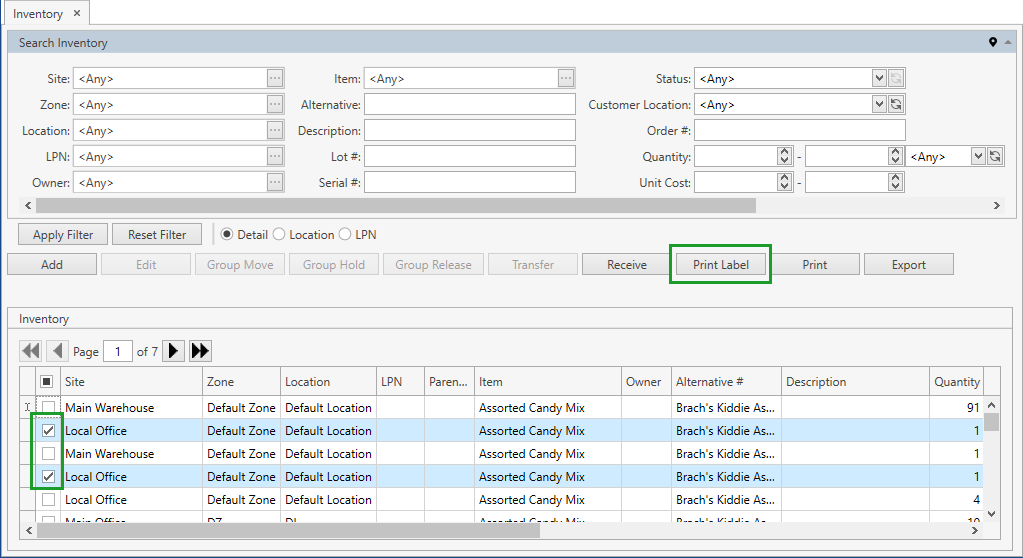The image size is (1023, 558).
Task: Go to next inventory page
Action: pyautogui.click(x=174, y=351)
